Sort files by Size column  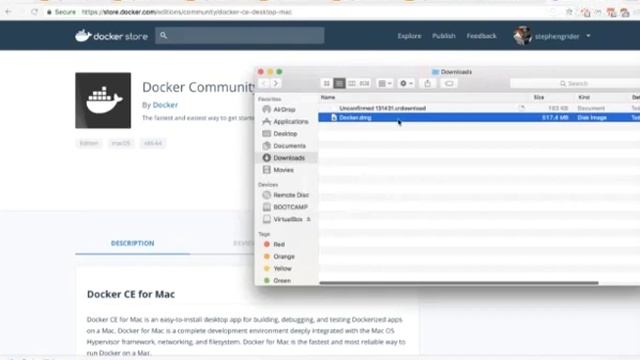click(539, 97)
